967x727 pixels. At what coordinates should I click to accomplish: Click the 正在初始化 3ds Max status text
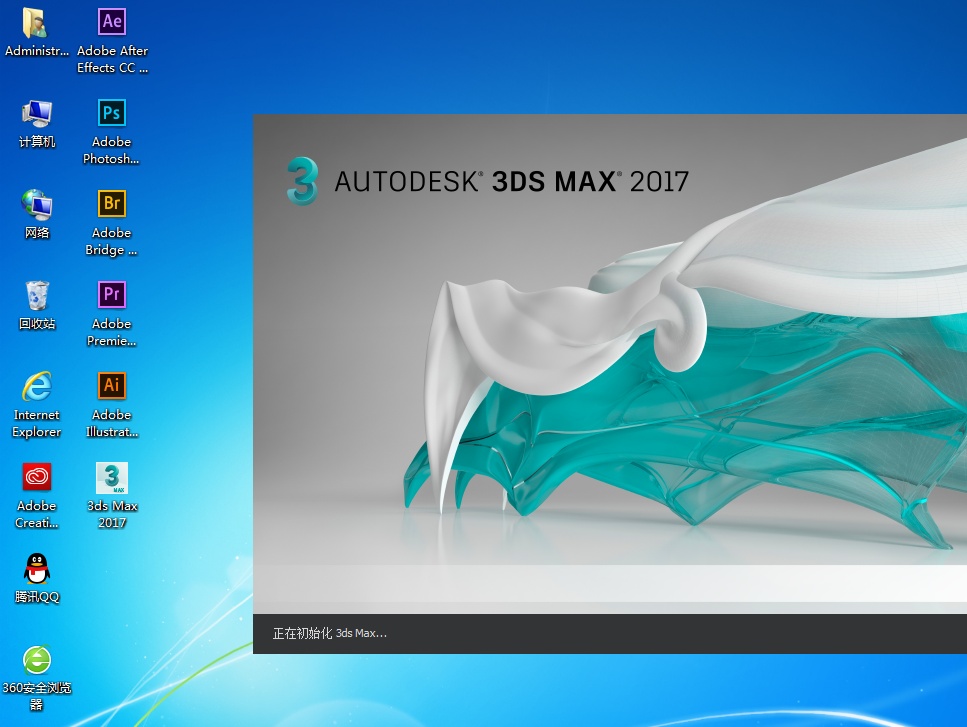tap(330, 633)
